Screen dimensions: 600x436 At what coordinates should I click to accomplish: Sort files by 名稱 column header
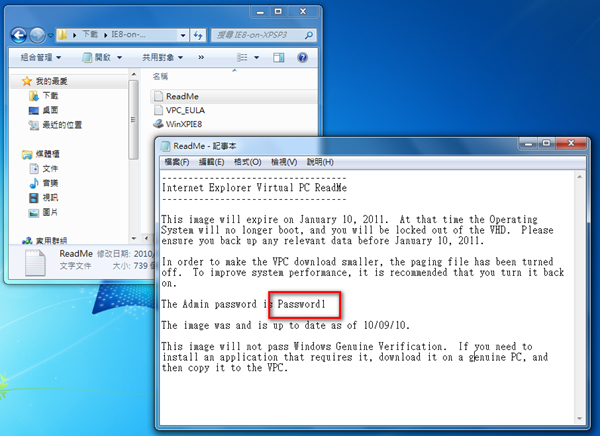(160, 77)
